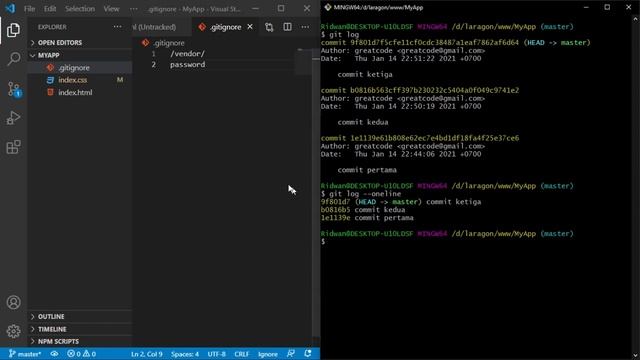640x360 pixels.
Task: Open the notifications bell in status bar
Action: [x=308, y=353]
